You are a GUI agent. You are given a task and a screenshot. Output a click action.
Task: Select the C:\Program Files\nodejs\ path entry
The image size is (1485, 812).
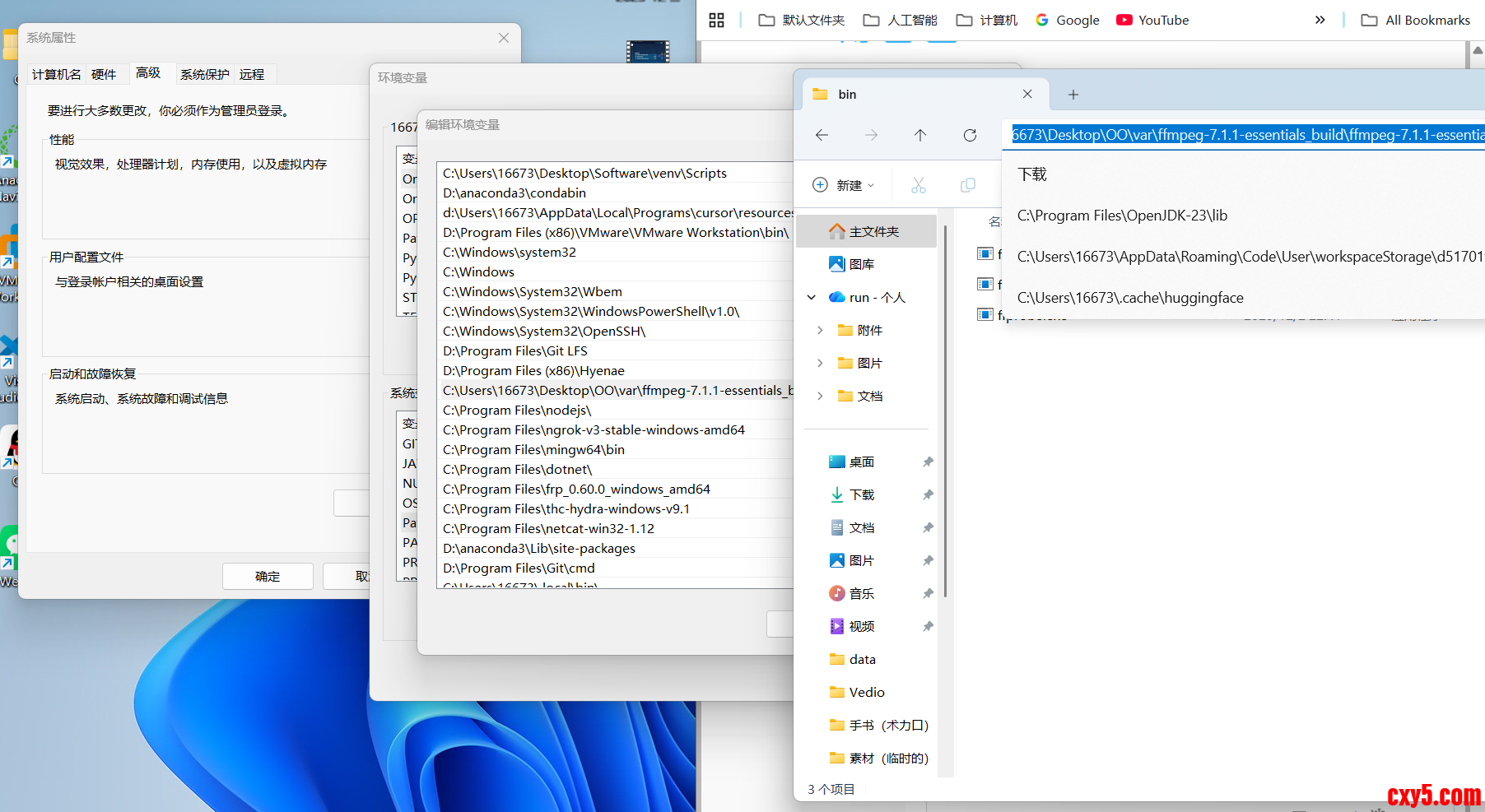(x=517, y=410)
